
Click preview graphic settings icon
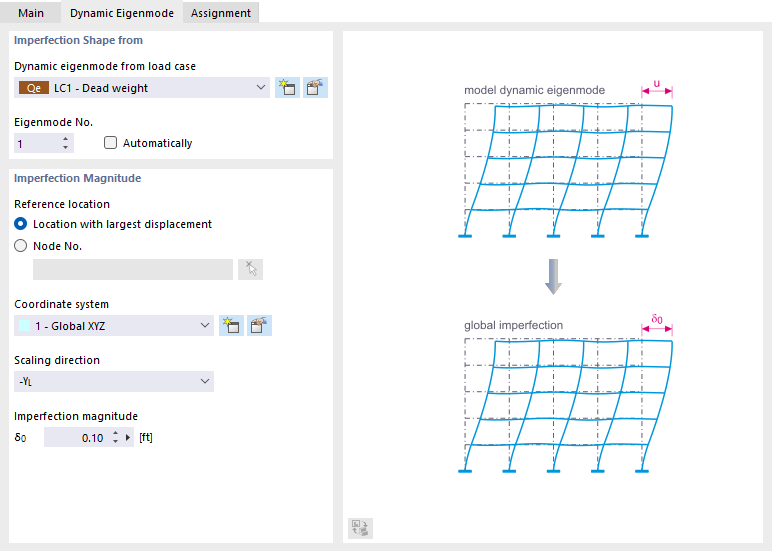[360, 529]
